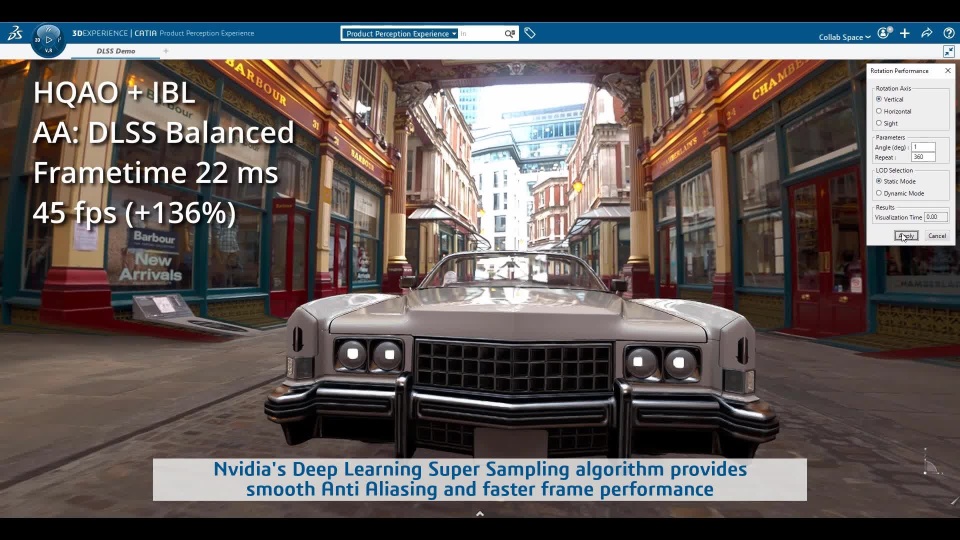The image size is (960, 540).
Task: Click the Repeat input field
Action: point(923,157)
